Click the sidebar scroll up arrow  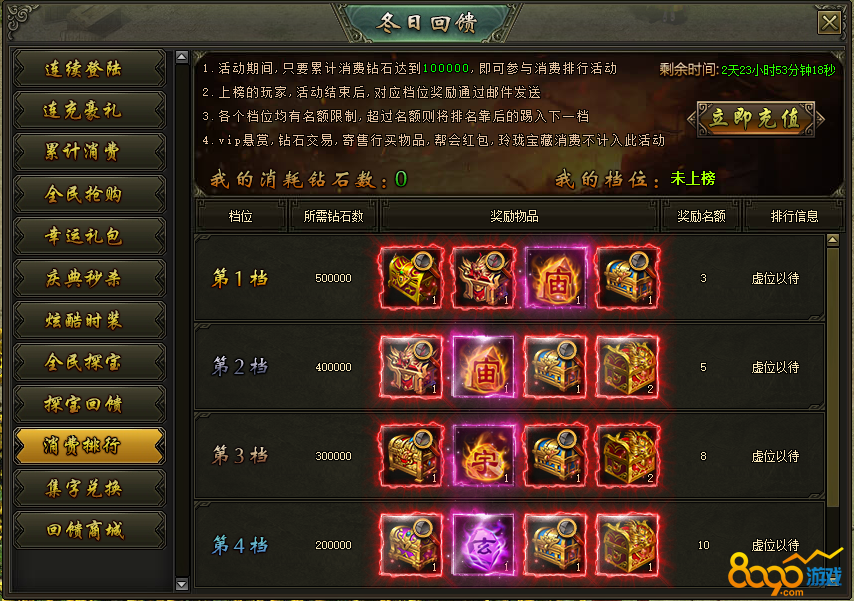(x=182, y=57)
